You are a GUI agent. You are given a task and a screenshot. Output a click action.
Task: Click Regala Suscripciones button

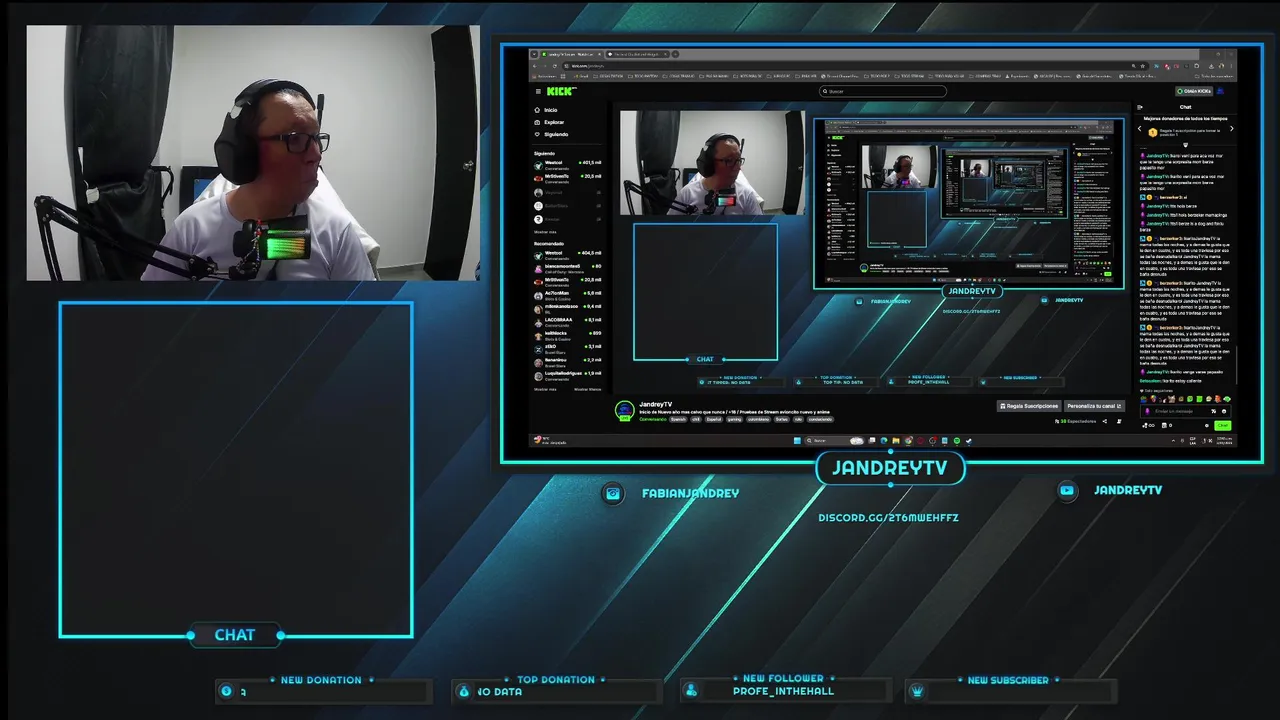tap(1029, 406)
